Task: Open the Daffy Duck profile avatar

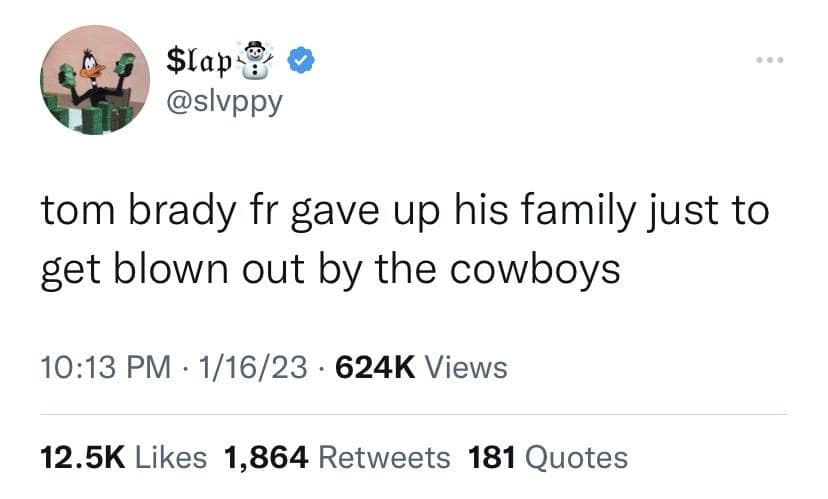Action: tap(95, 81)
